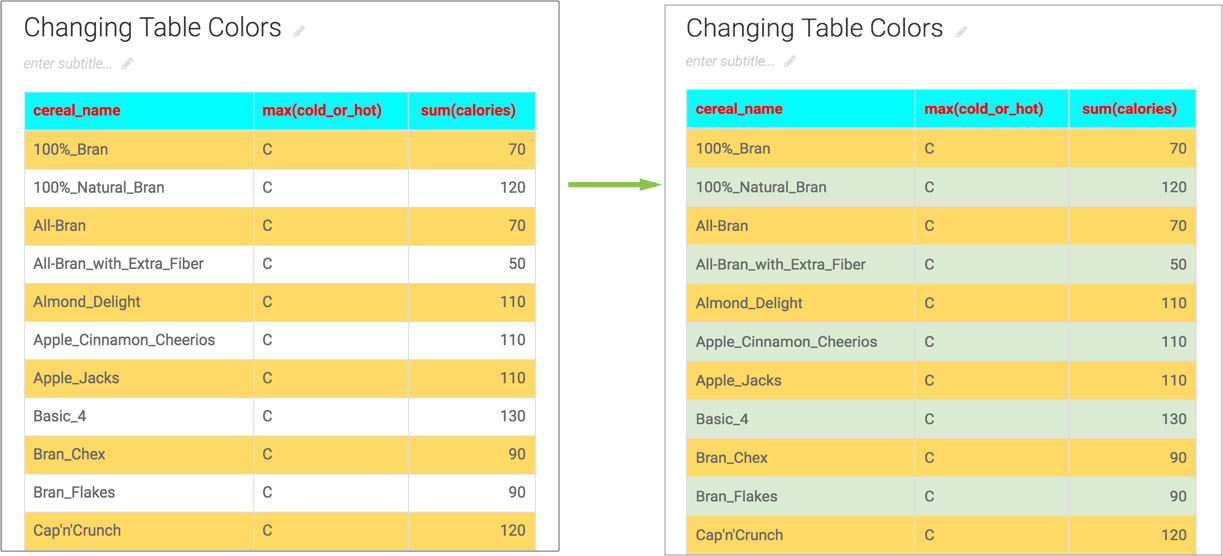The width and height of the screenshot is (1223, 556).
Task: Click subtitle edit pencil in white-striped table panel
Action: 127,64
